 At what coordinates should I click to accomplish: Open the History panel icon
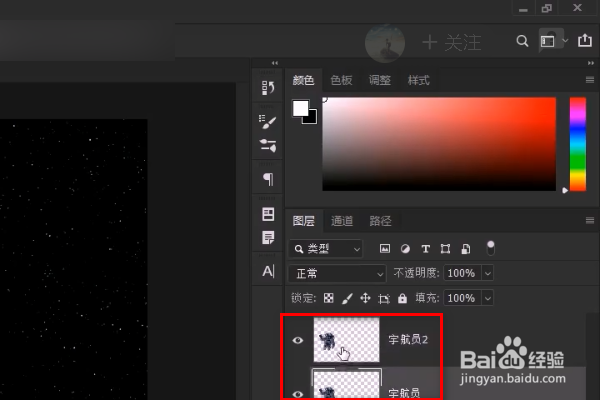coord(268,88)
